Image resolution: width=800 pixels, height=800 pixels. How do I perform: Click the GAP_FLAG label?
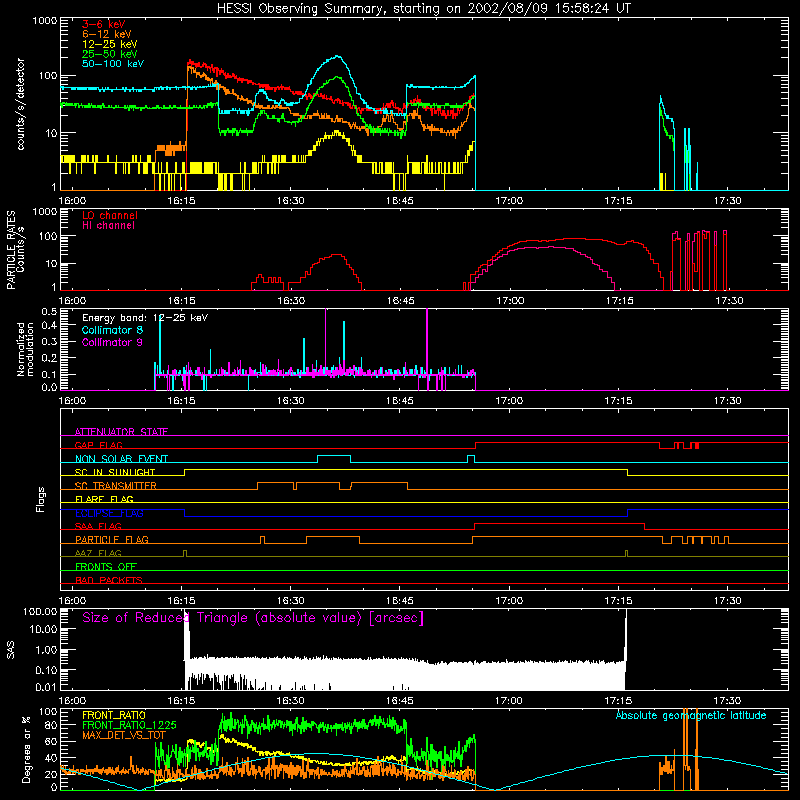[98, 445]
